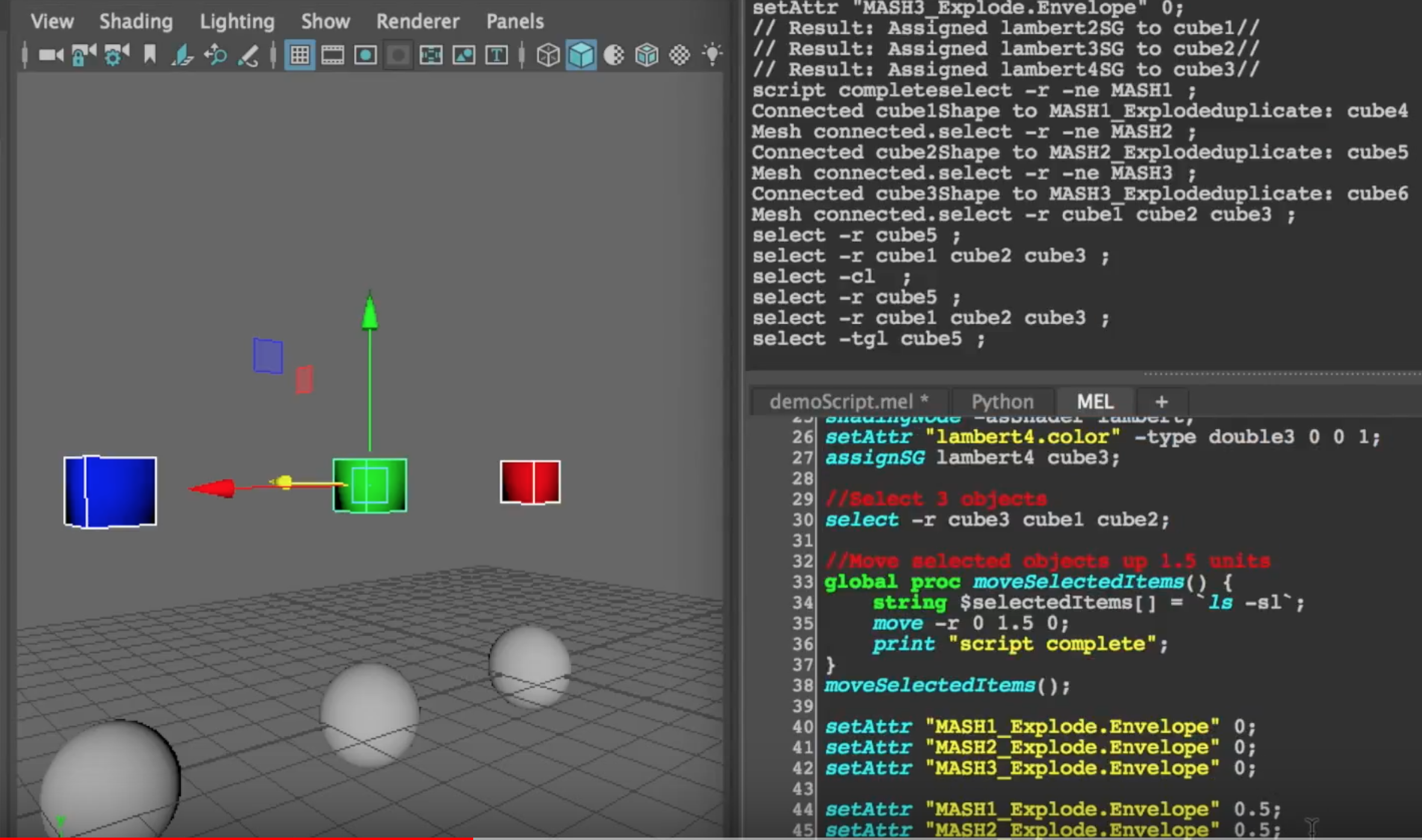The width and height of the screenshot is (1422, 840).
Task: Select the Grease Pencil tool icon
Action: [248, 55]
